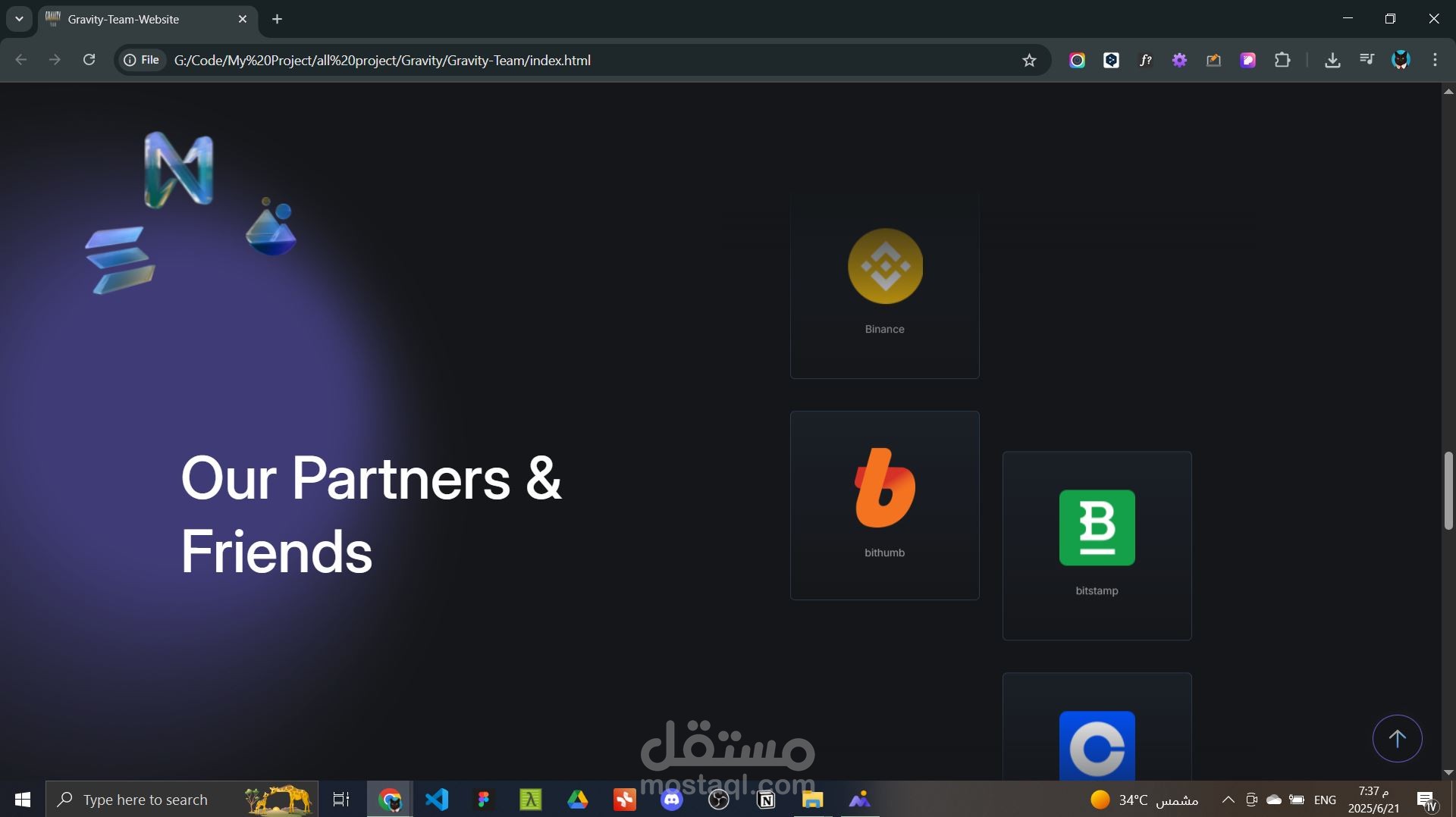The width and height of the screenshot is (1456, 817).
Task: Close the Gravity-Team-Website tab
Action: [x=243, y=20]
